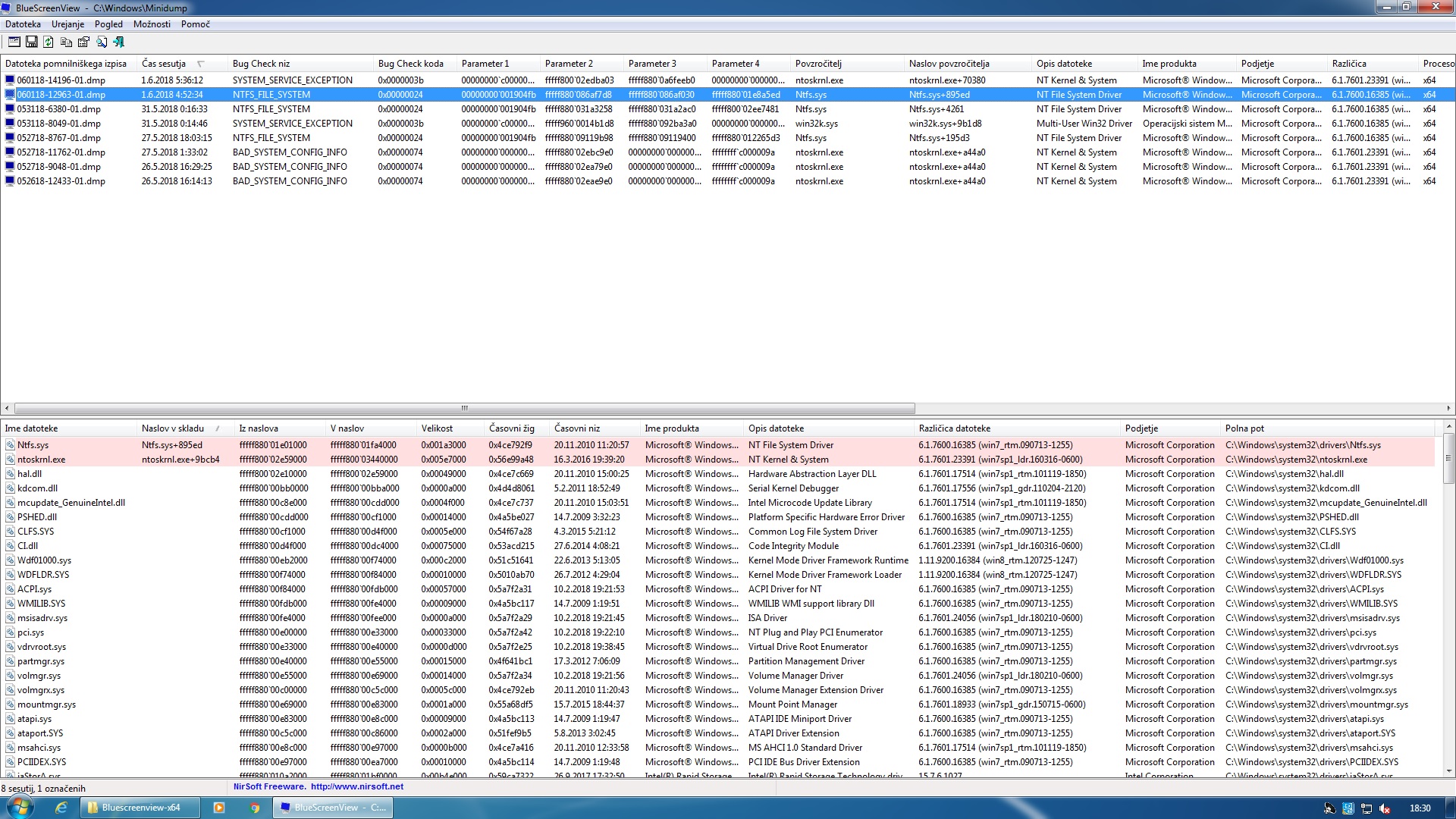Click win32k.sys in Povzročitelj column
Image resolution: width=1456 pixels, height=819 pixels.
click(x=816, y=123)
